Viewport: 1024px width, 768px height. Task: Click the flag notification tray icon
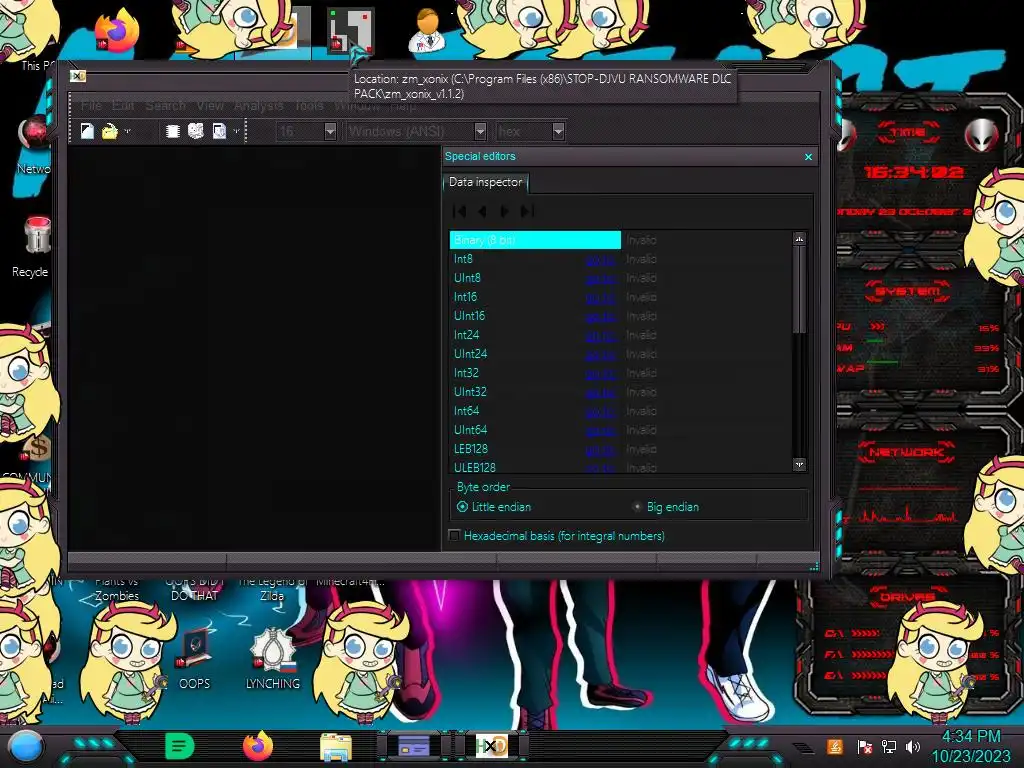pos(865,746)
